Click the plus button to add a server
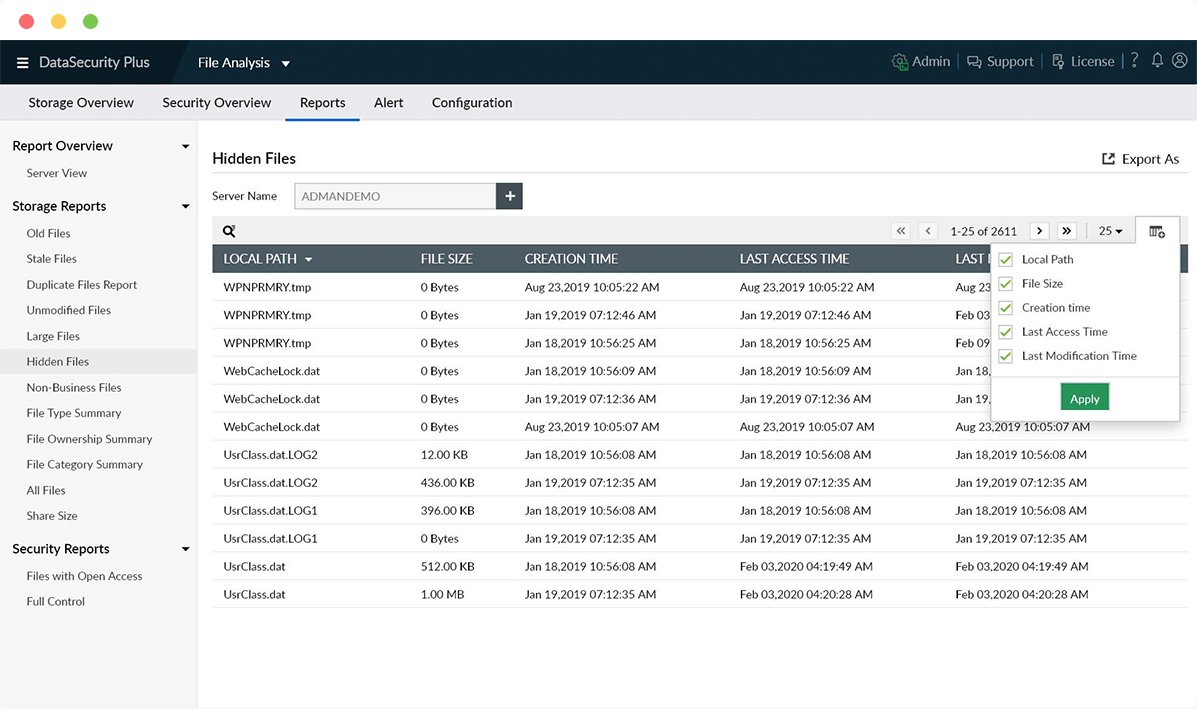 [x=510, y=196]
